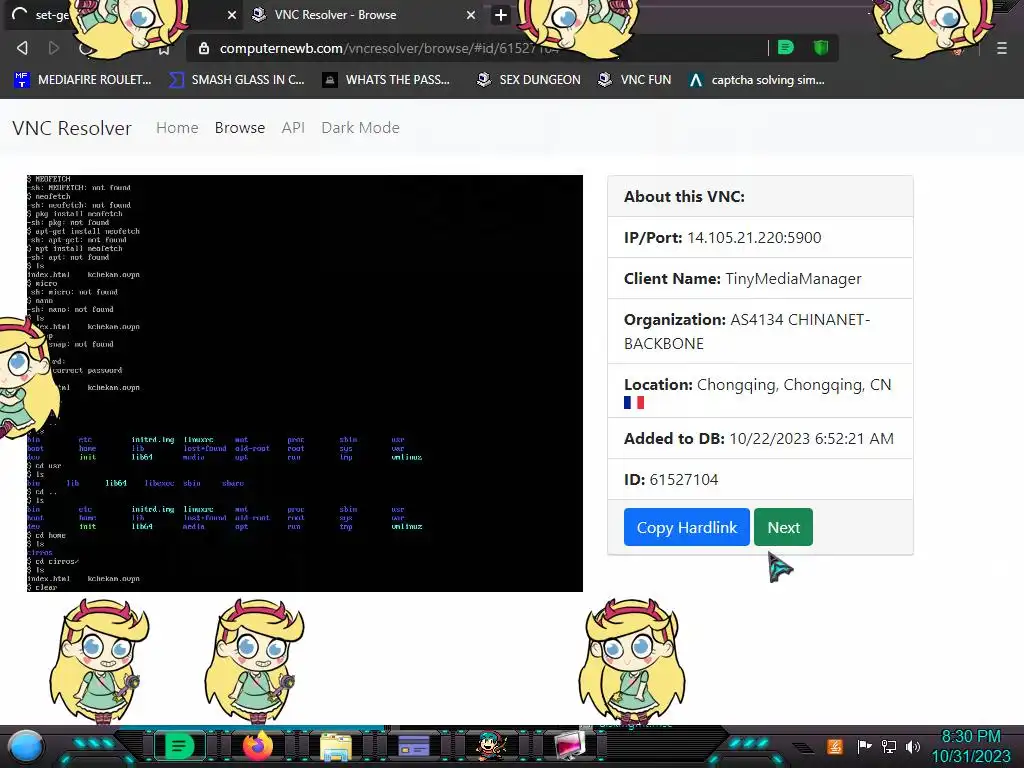The image size is (1024, 768).
Task: Open the WHATS THE PASS... bookmark
Action: (387, 80)
